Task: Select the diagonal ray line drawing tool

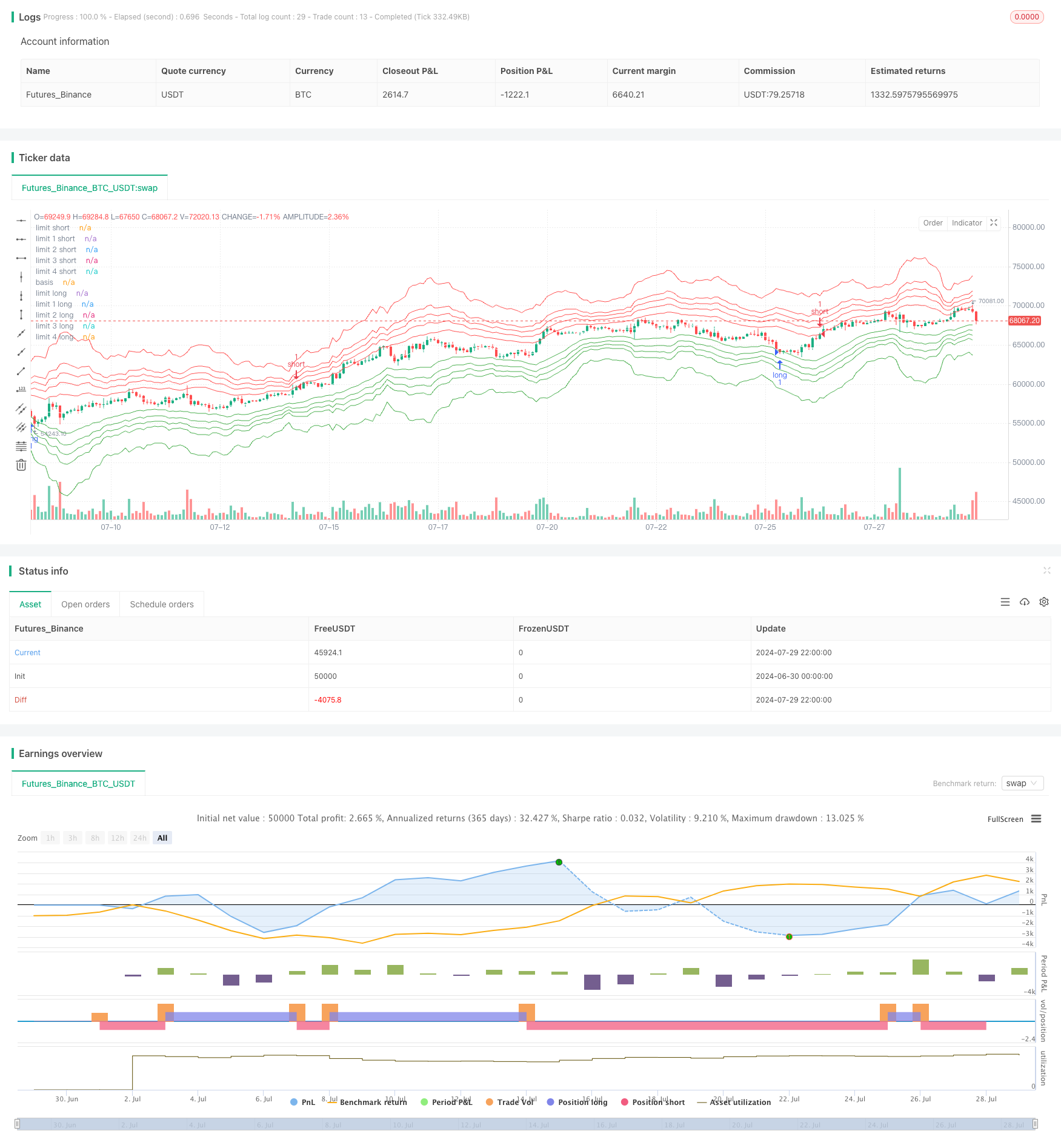Action: 21,352
